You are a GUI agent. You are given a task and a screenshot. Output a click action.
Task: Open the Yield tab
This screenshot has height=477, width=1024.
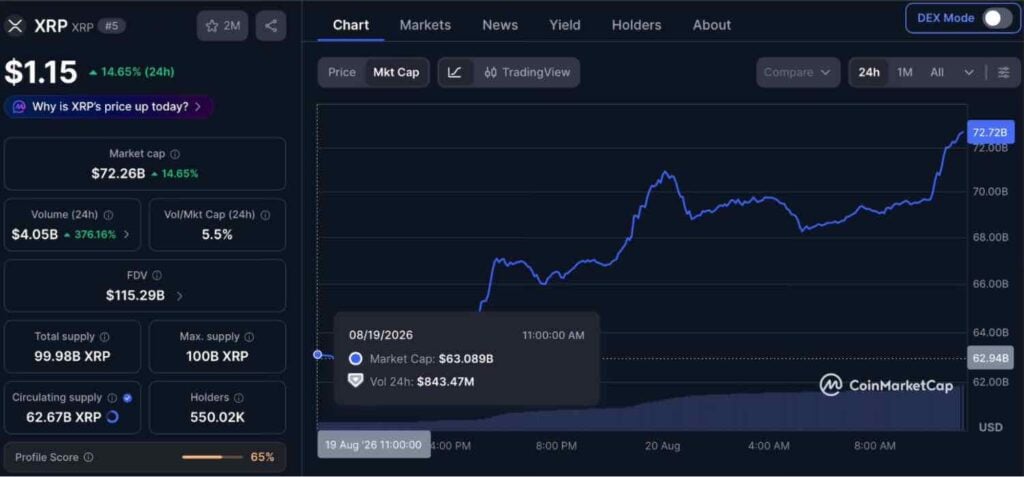[x=565, y=25]
